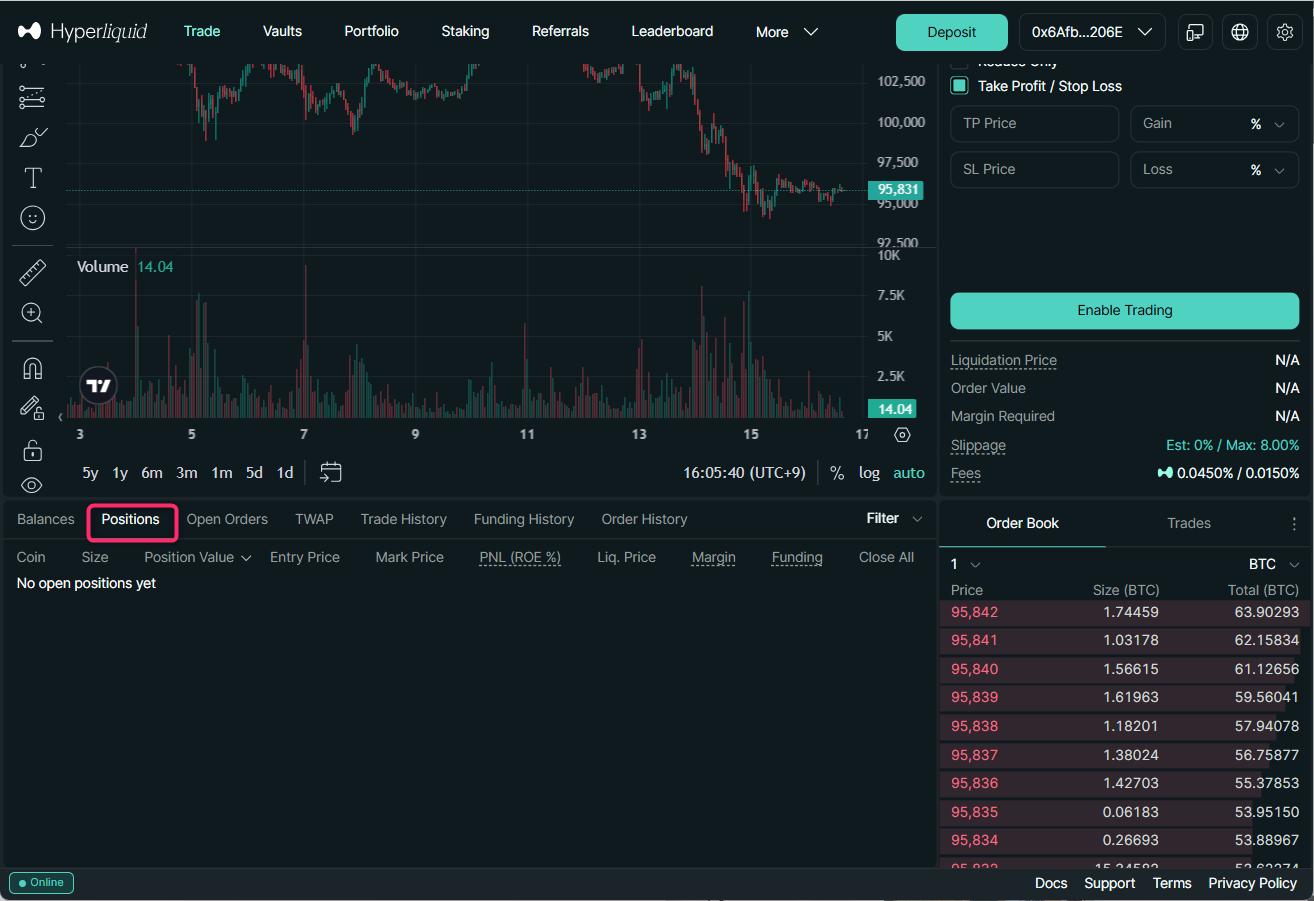The image size is (1314, 901).
Task: Open the language globe icon
Action: click(x=1240, y=32)
